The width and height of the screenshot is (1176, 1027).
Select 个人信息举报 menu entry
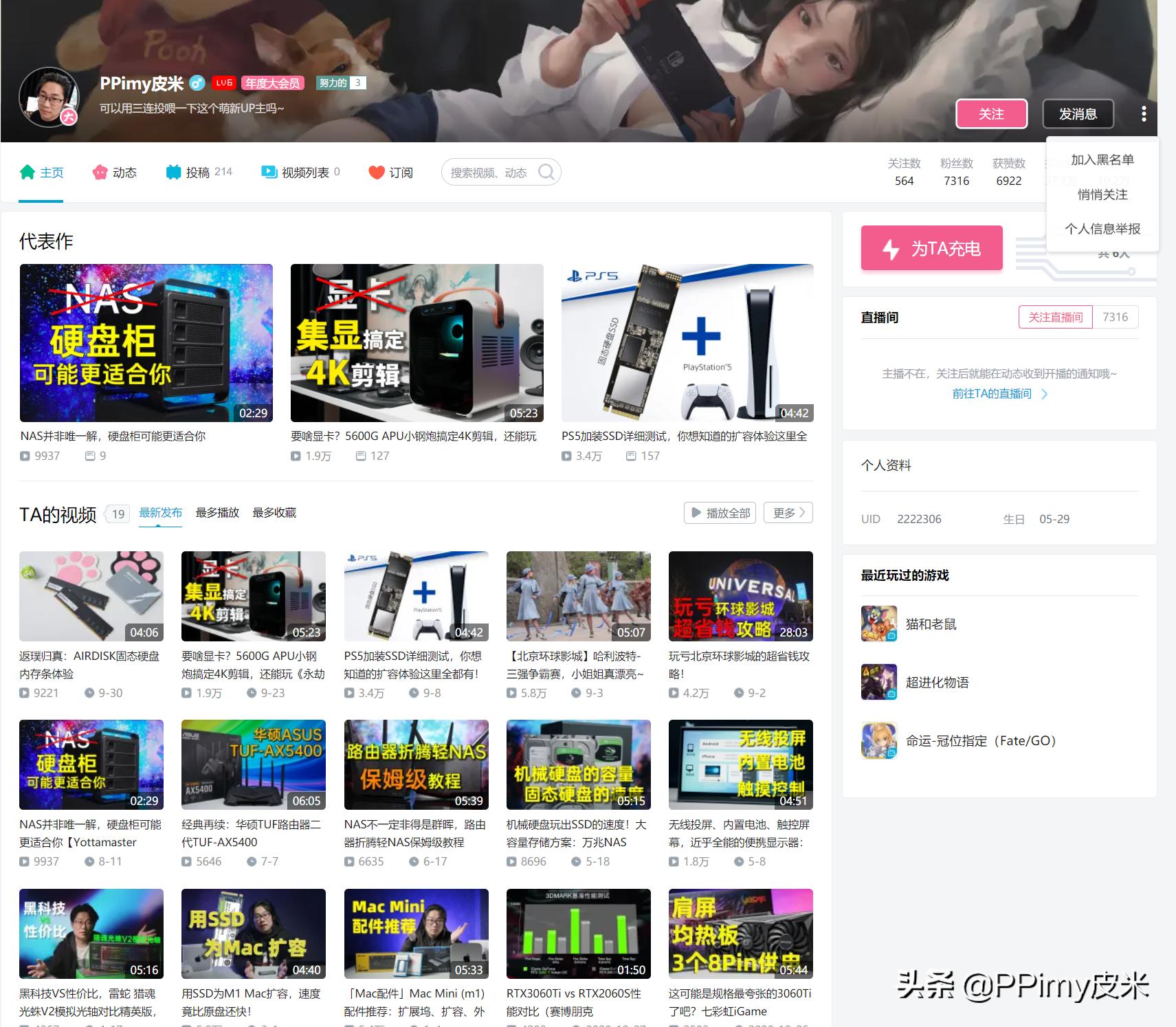coord(1102,229)
